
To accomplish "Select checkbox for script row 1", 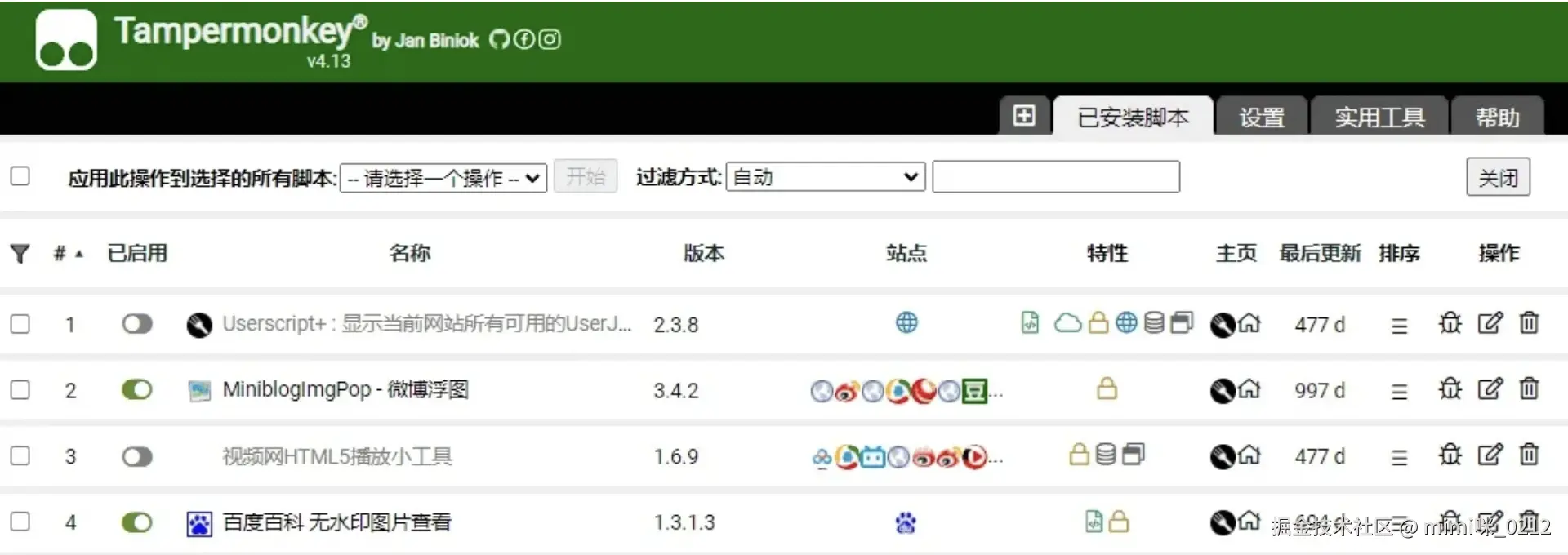I will pos(20,324).
